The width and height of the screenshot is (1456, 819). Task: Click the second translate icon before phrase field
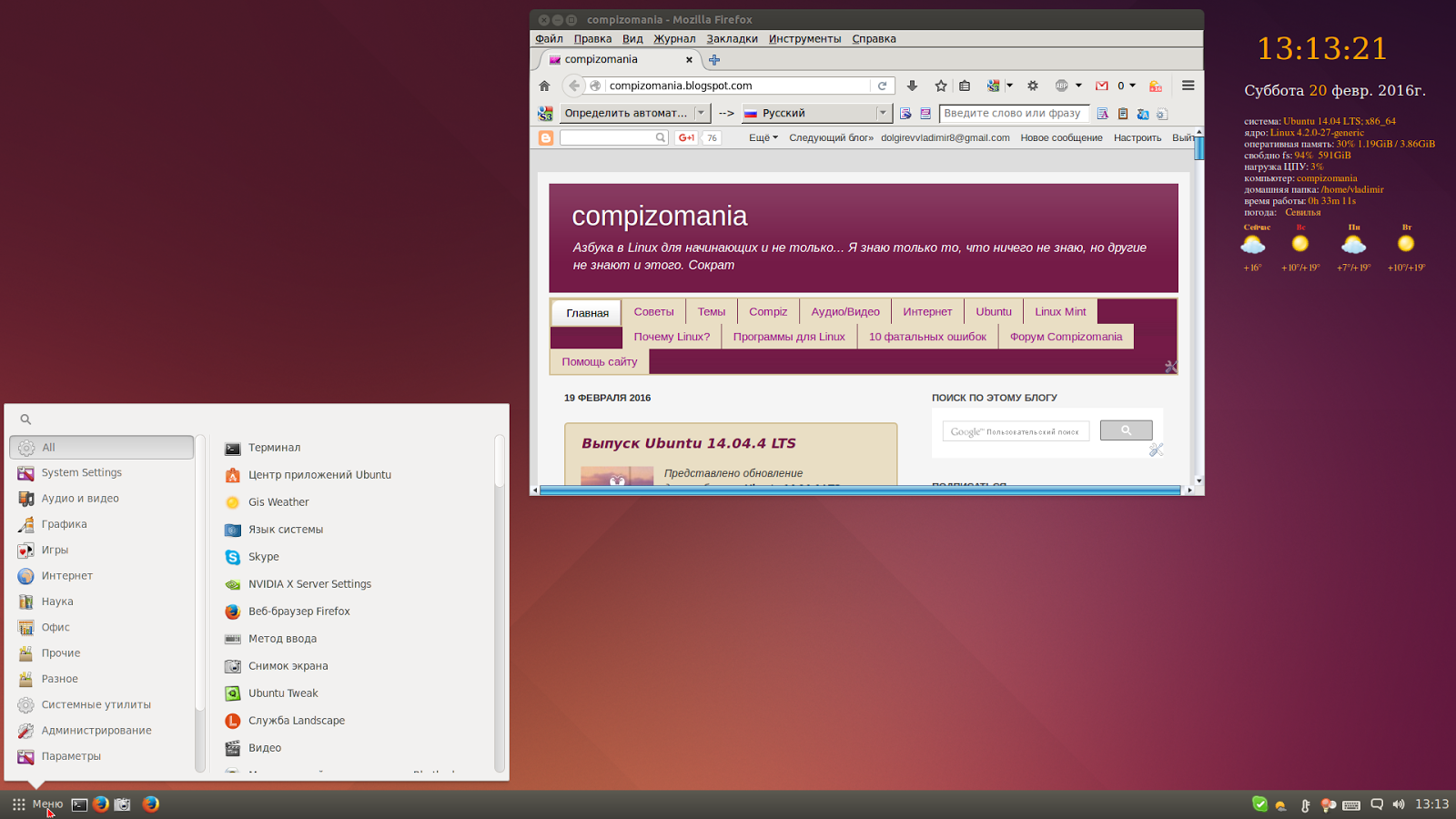pos(925,114)
